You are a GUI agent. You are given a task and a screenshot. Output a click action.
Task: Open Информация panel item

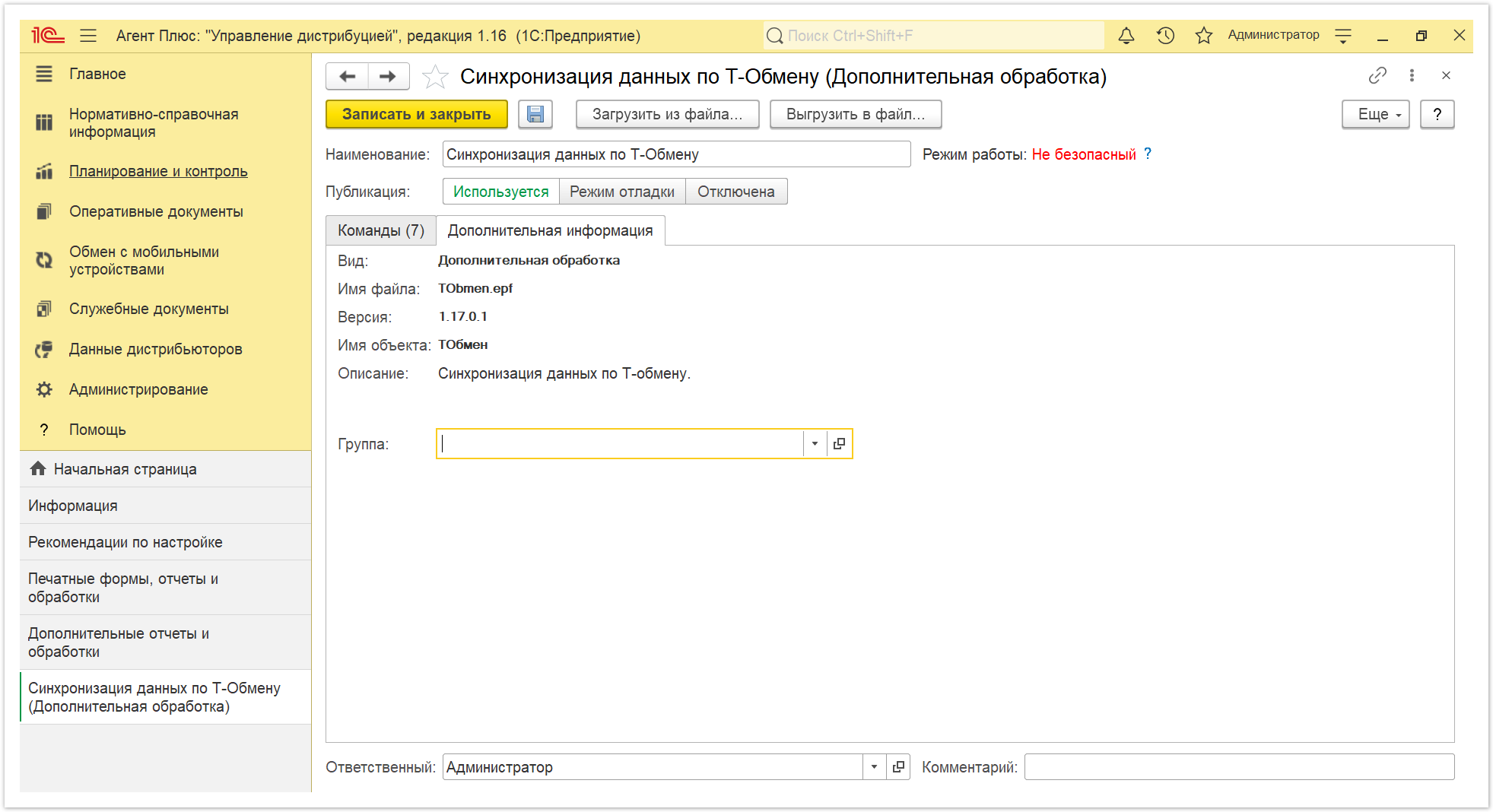click(x=166, y=506)
